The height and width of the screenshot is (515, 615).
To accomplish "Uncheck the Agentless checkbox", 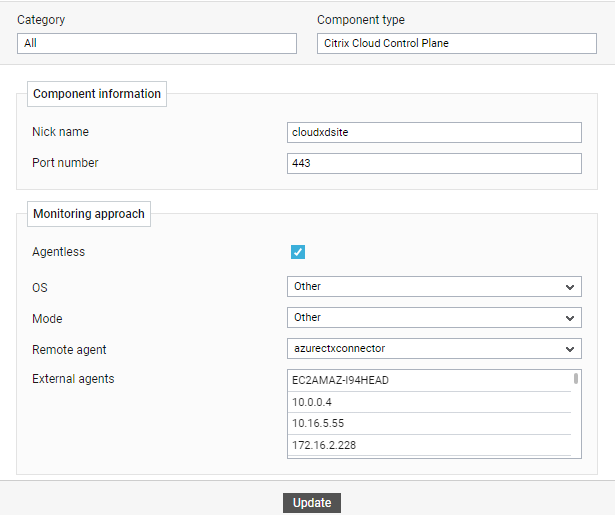I will point(298,252).
